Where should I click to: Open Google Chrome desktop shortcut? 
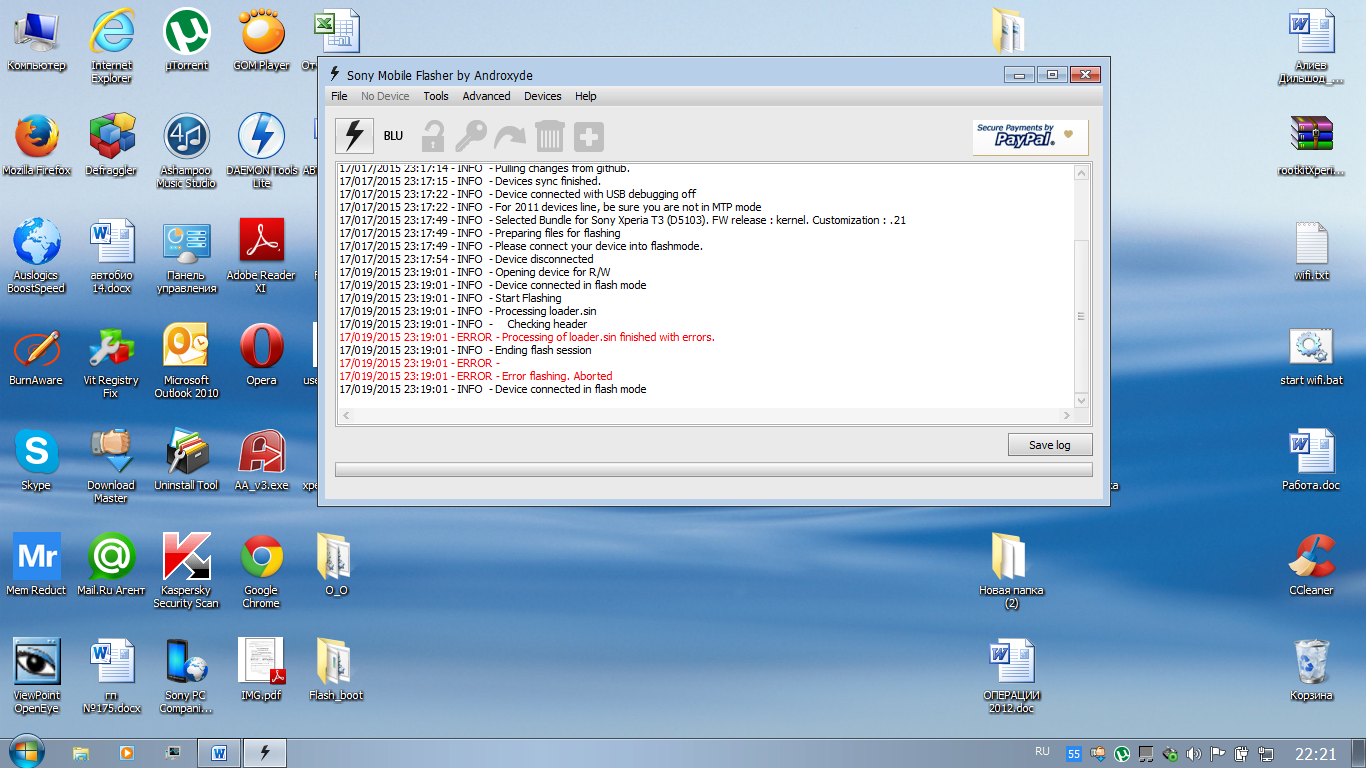tap(261, 567)
